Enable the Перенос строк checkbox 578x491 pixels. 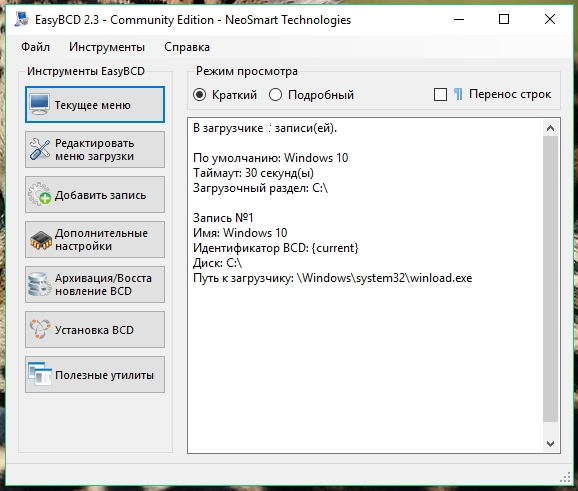[440, 95]
